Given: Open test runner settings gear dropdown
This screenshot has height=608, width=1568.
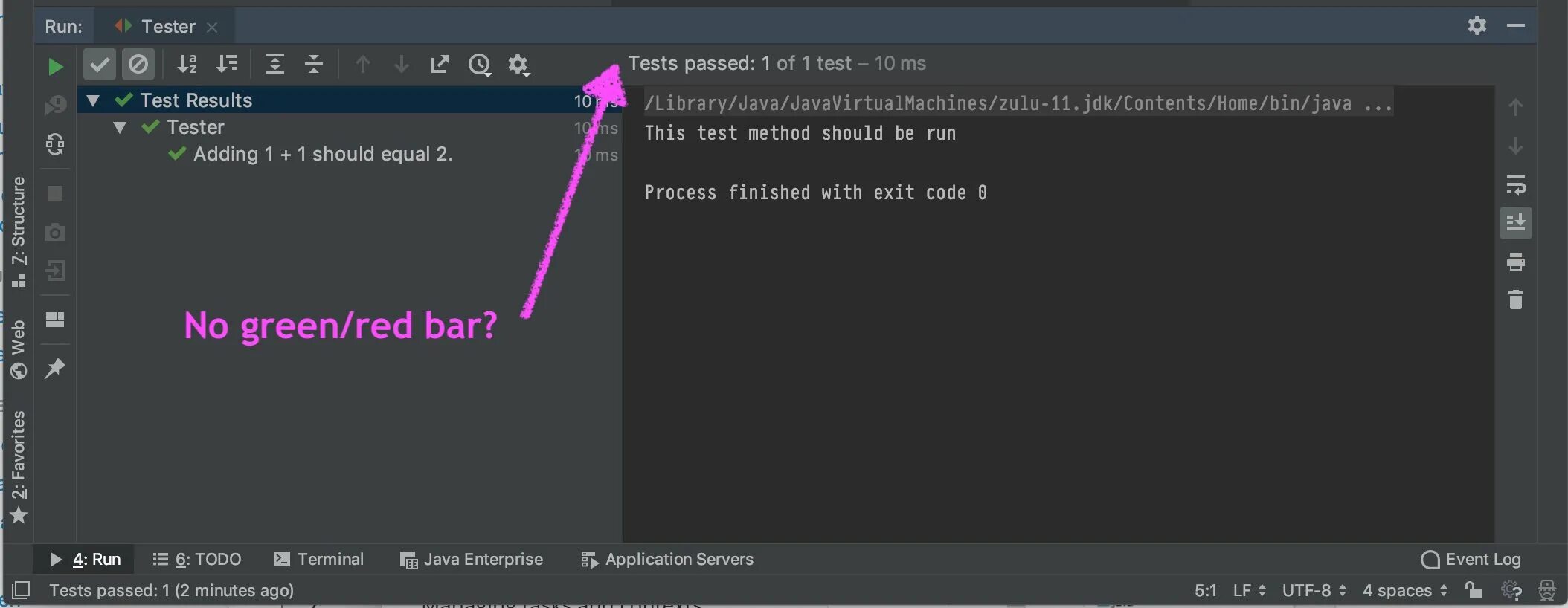Looking at the screenshot, I should click(518, 65).
